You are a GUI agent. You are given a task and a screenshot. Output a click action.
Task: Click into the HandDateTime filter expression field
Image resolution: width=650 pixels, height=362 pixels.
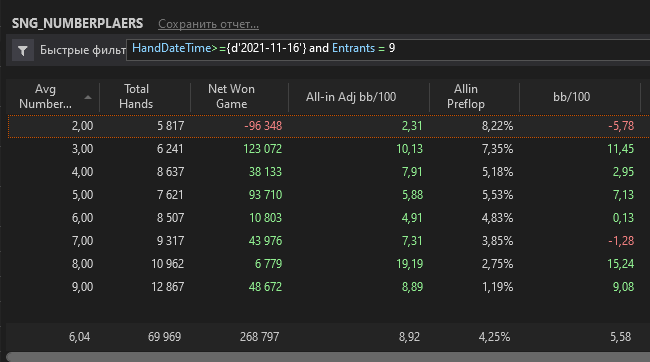[388, 50]
